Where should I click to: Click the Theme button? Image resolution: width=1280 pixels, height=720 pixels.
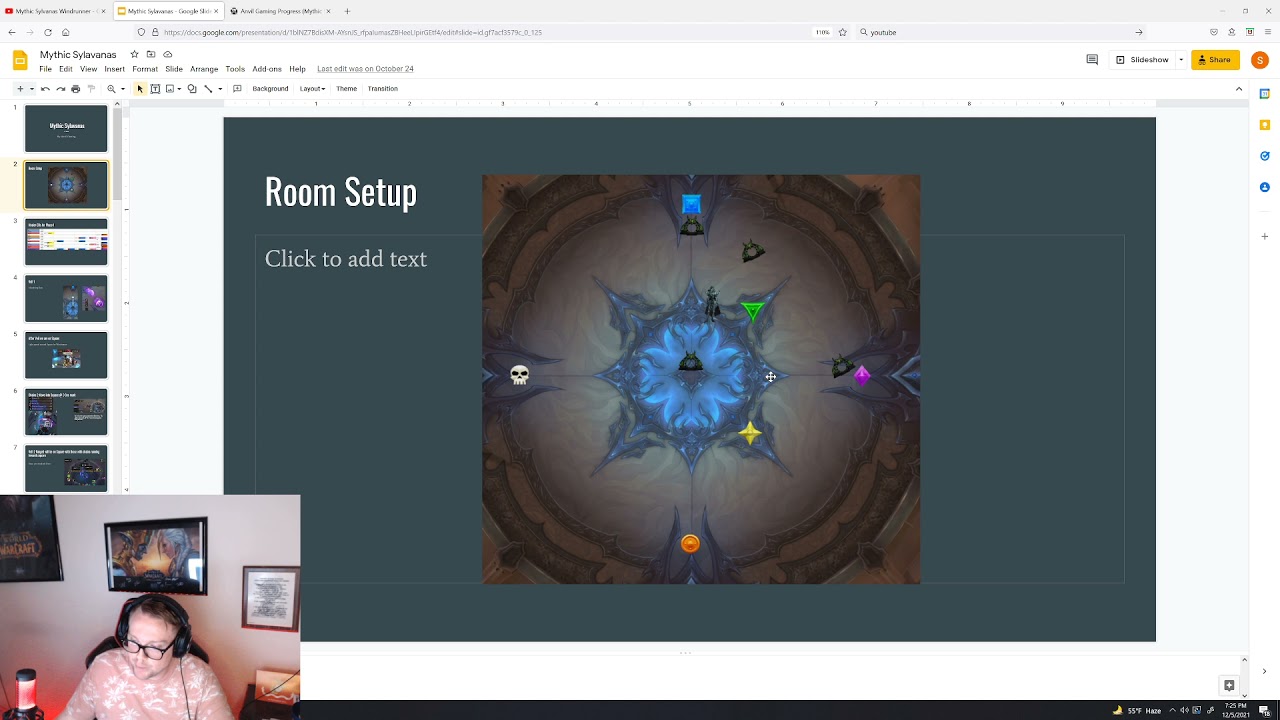point(346,89)
